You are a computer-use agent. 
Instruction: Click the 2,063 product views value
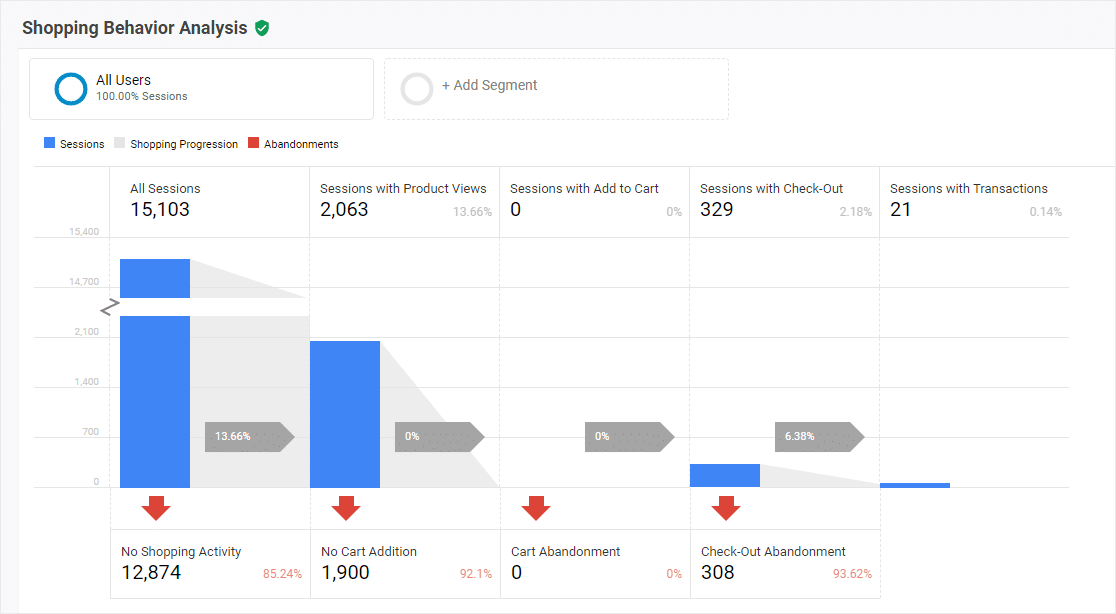click(344, 210)
